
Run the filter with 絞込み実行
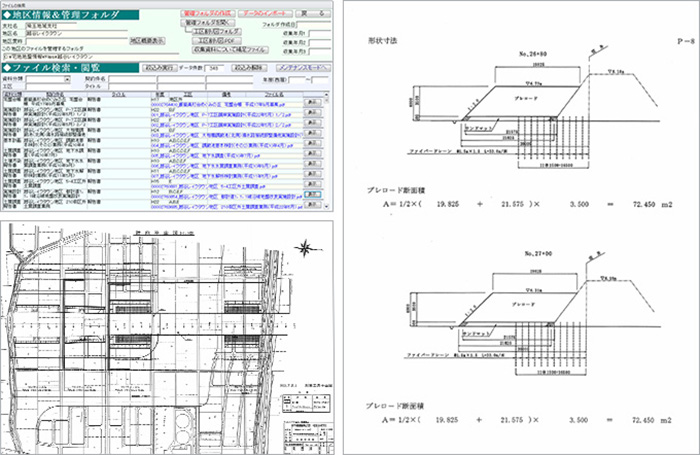[x=159, y=68]
